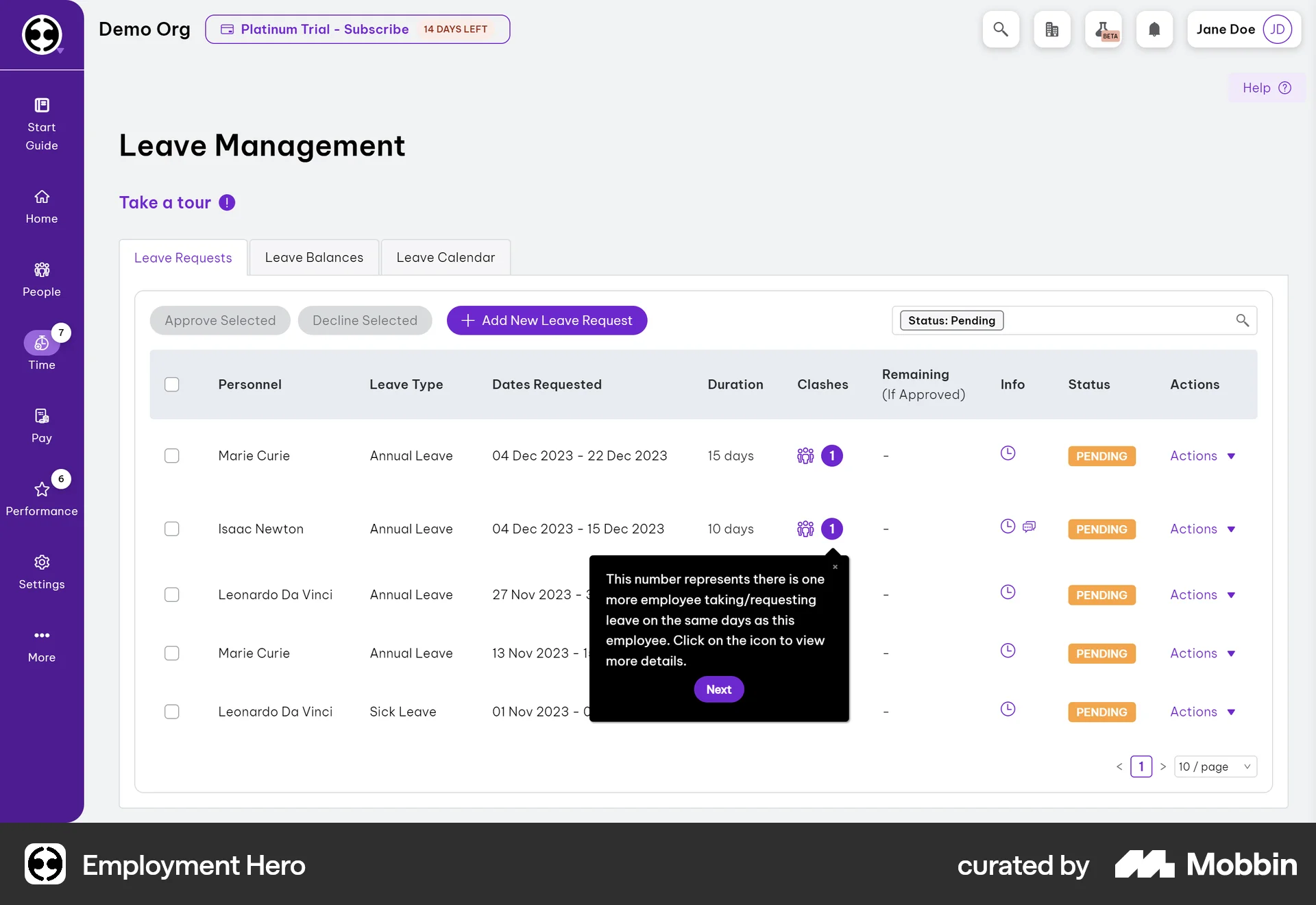Open the global search icon
This screenshot has width=1316, height=905.
point(1001,29)
